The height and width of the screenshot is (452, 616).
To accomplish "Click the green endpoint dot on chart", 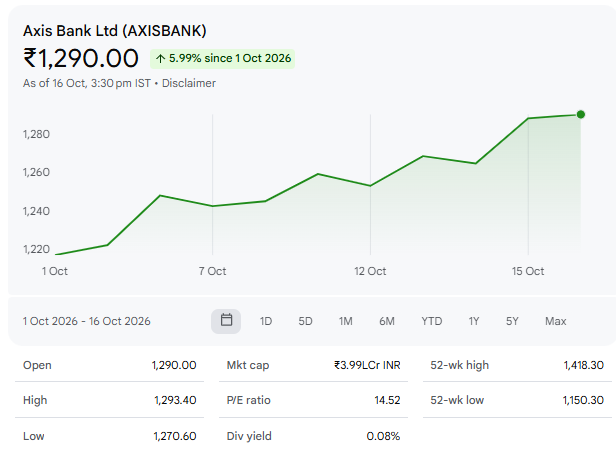I will pos(581,115).
